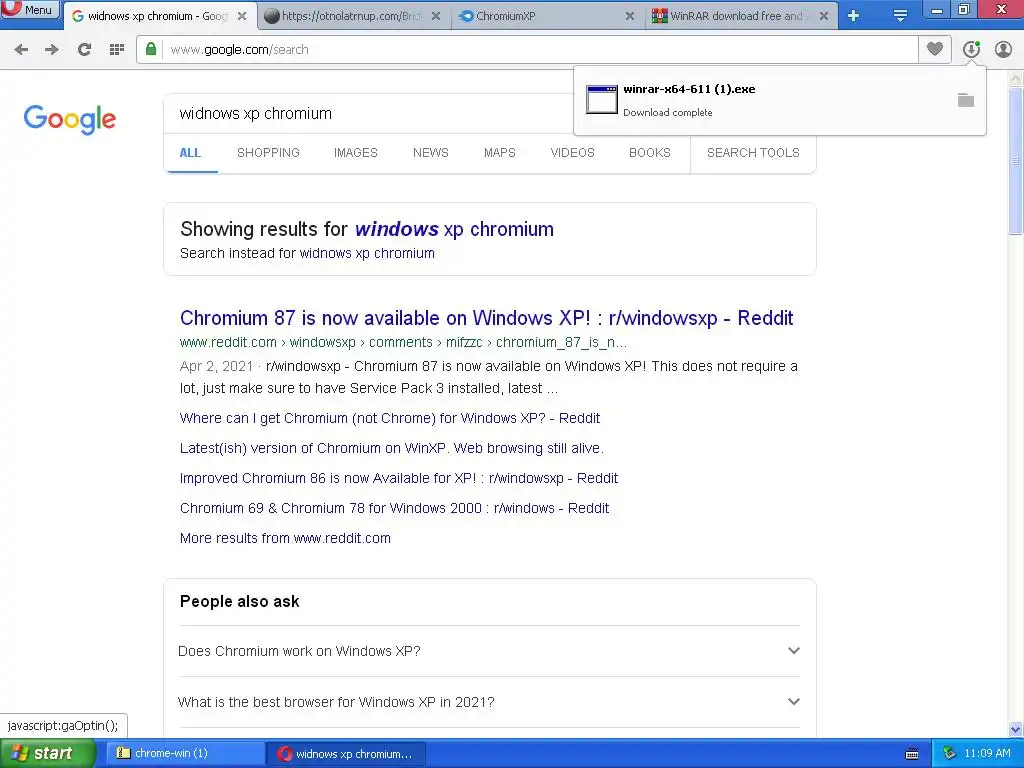Viewport: 1024px width, 768px height.
Task: Click the Opera taskbar button
Action: point(347,754)
